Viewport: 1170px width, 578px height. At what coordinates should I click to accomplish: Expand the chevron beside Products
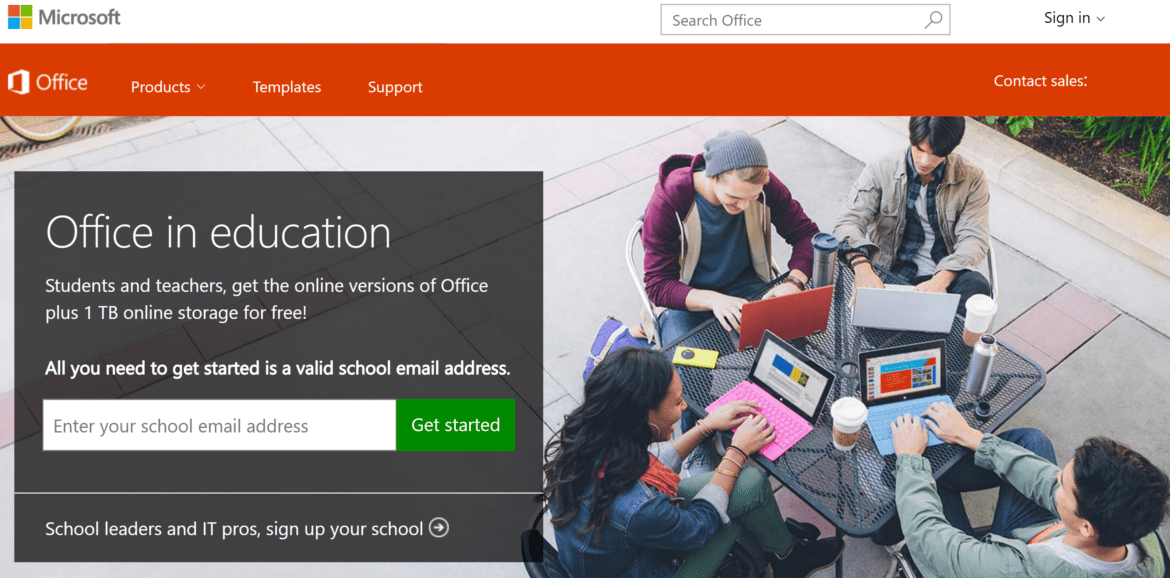tap(201, 87)
